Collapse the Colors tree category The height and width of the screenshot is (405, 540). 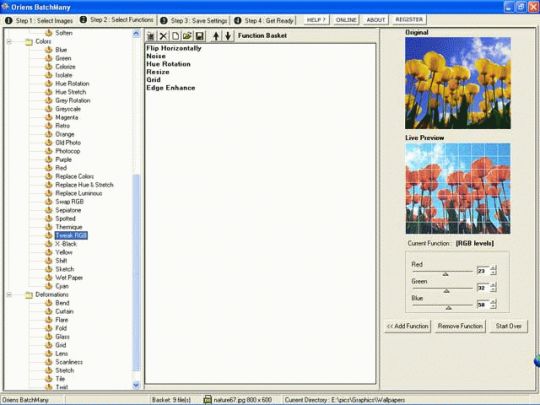pos(9,42)
